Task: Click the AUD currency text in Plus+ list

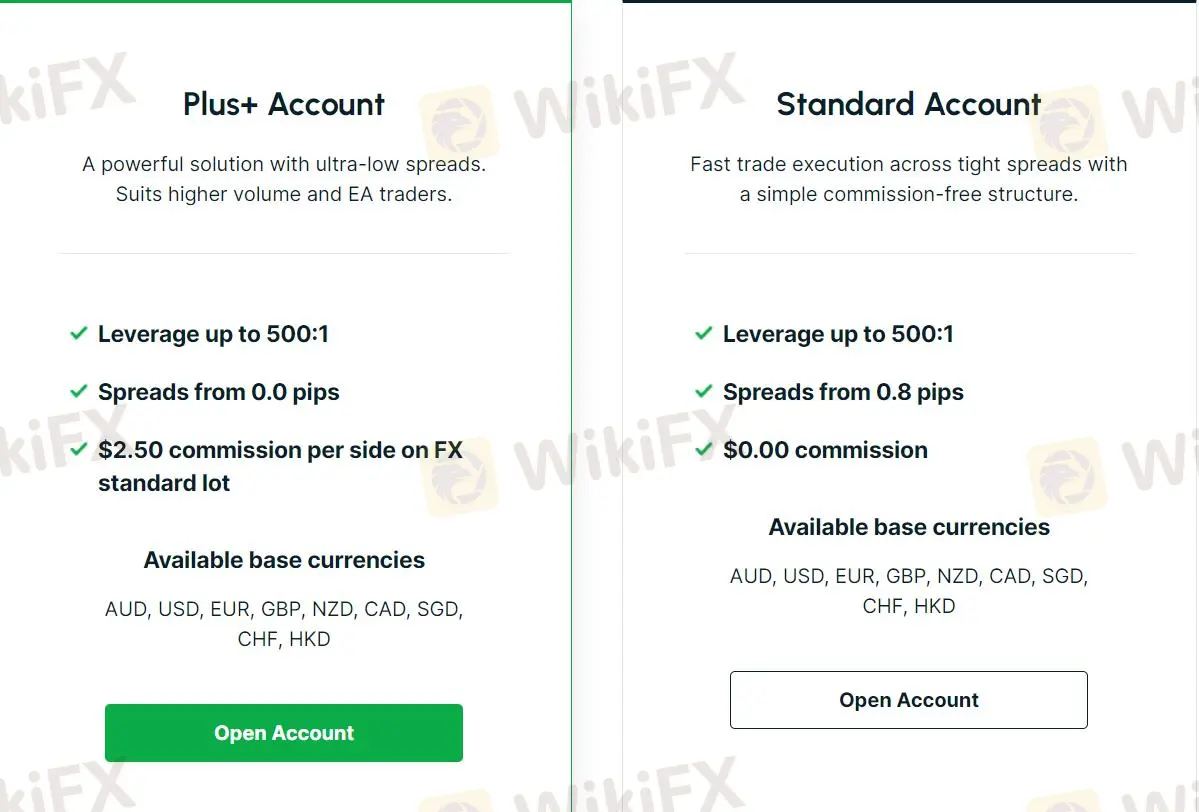Action: click(x=124, y=609)
